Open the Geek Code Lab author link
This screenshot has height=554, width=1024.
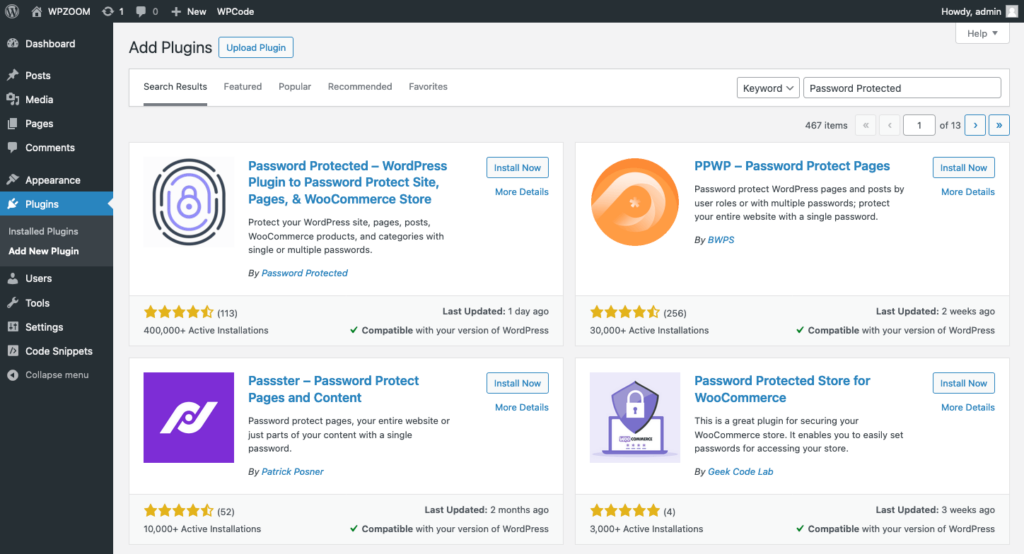click(740, 472)
